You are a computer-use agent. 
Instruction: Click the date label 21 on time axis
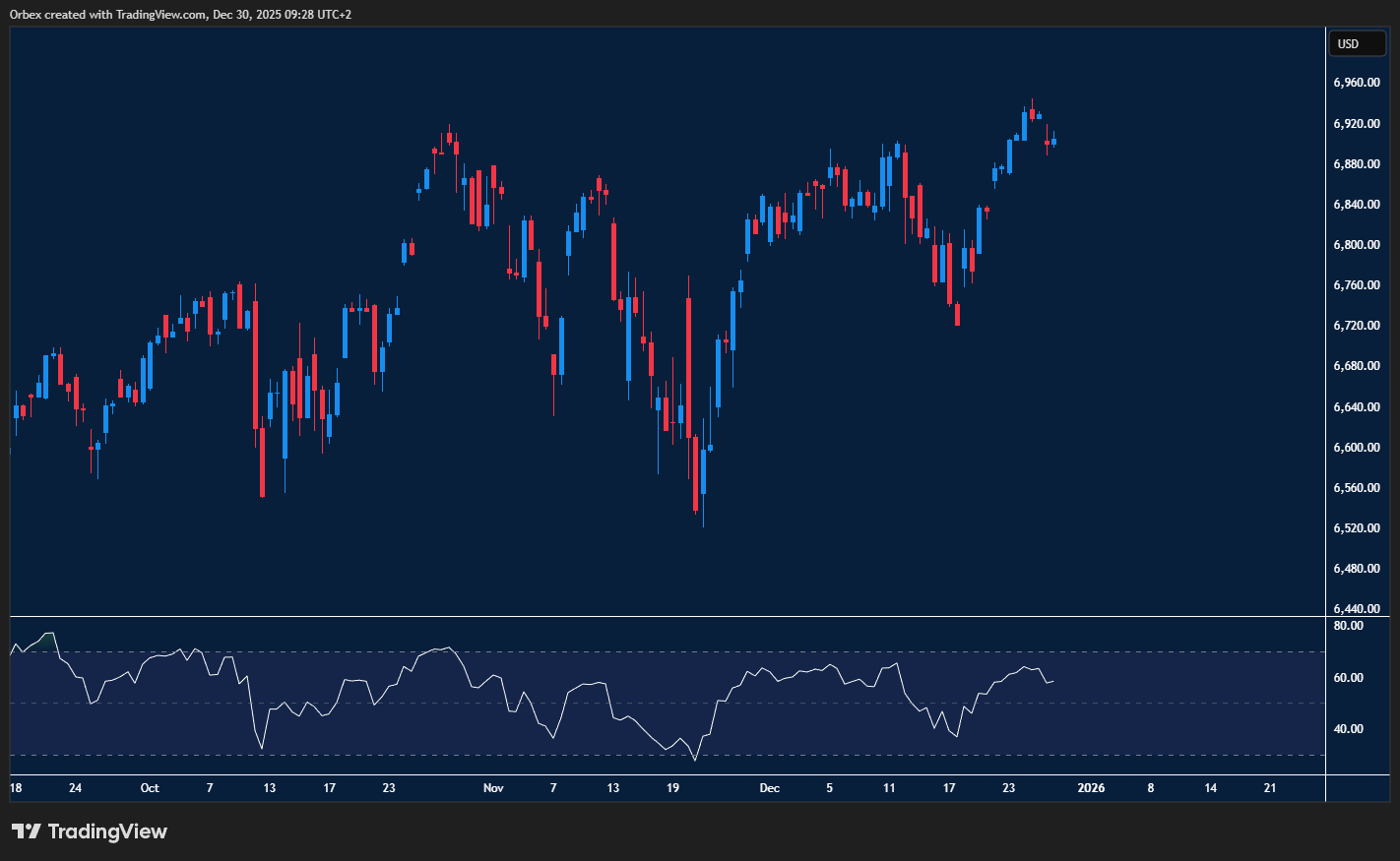1270,788
